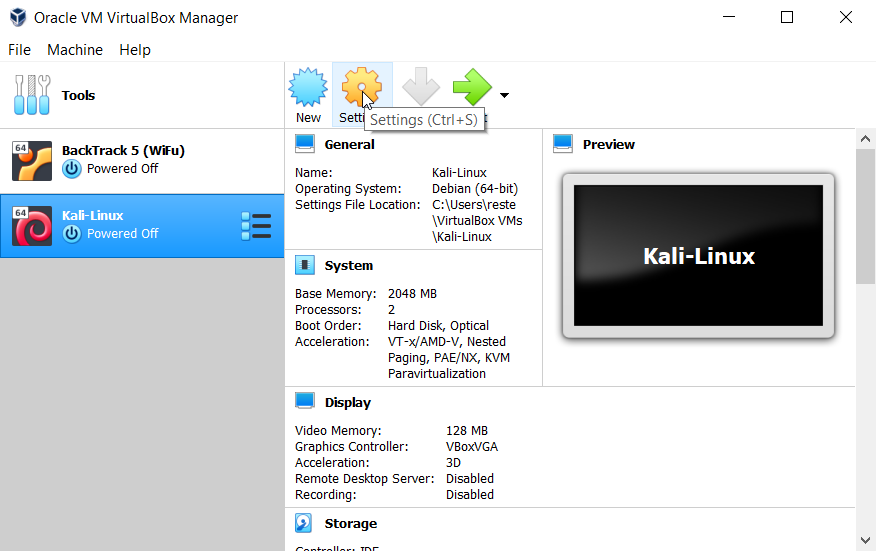Click the 3D acceleration value under Display
876x551 pixels.
click(x=453, y=463)
